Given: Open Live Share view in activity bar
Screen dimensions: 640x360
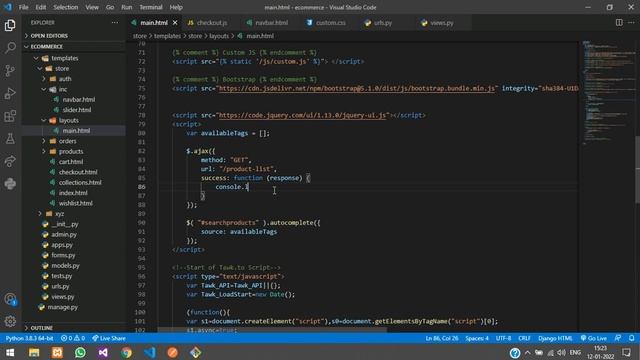Looking at the screenshot, I should tap(10, 161).
